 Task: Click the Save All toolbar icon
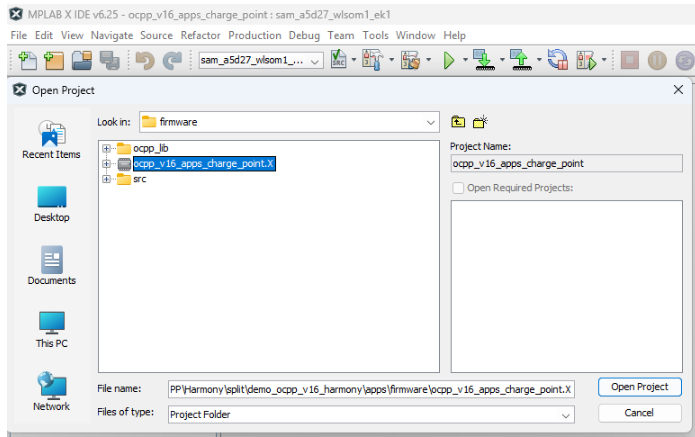coord(109,60)
